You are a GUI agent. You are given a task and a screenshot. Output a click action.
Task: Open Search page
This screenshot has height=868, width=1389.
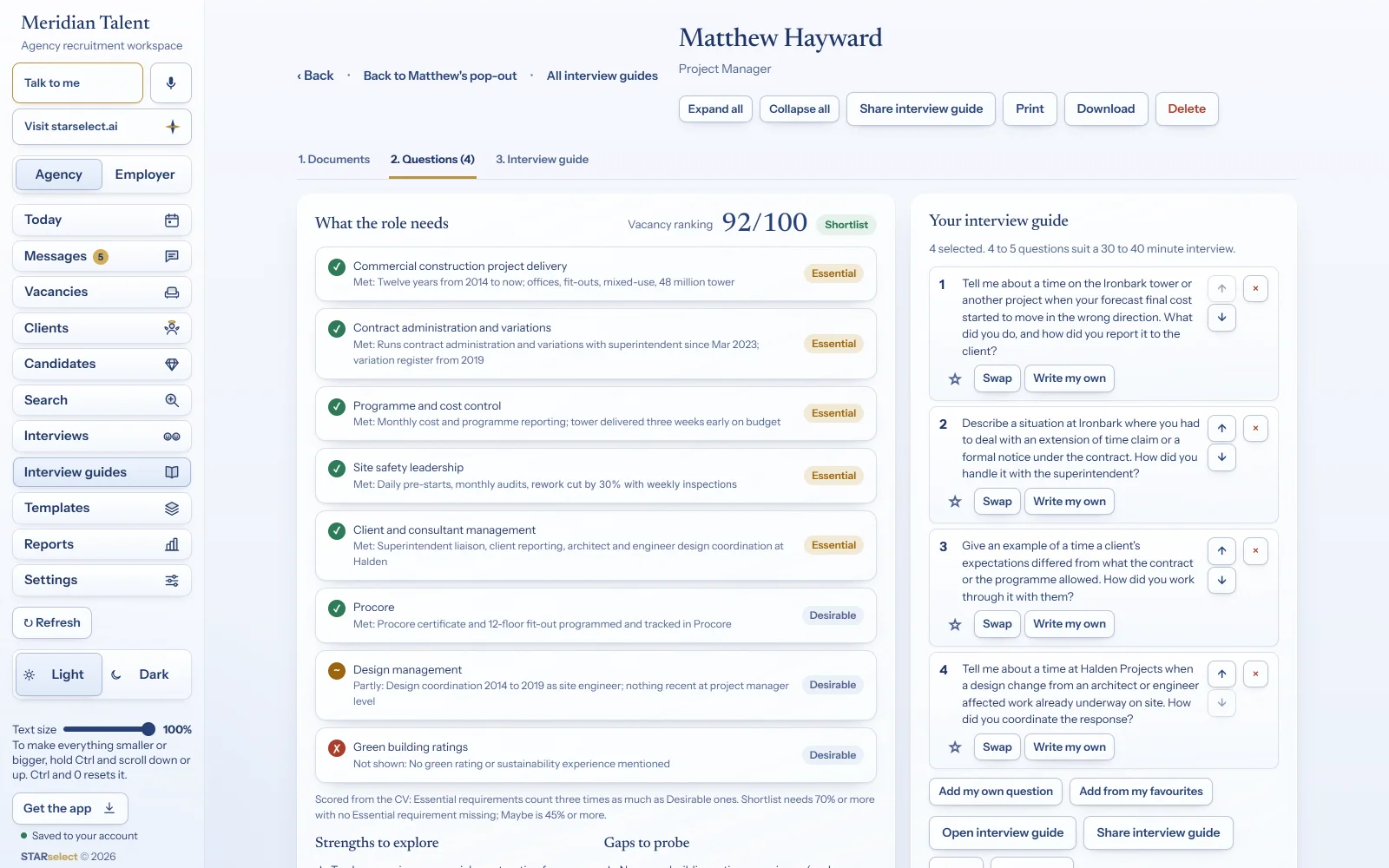click(102, 400)
